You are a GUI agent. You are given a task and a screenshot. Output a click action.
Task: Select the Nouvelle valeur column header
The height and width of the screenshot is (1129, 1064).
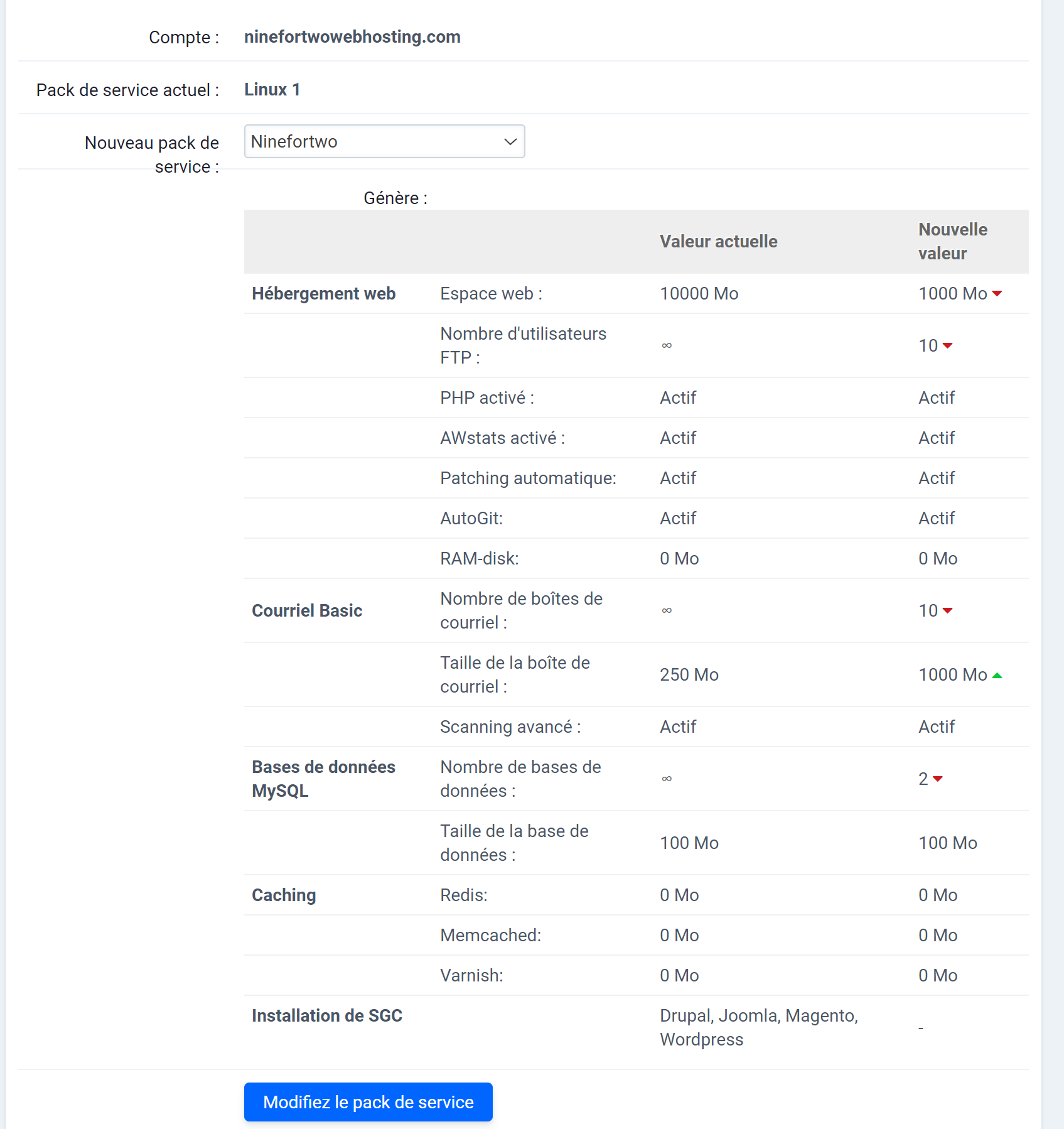click(x=952, y=241)
